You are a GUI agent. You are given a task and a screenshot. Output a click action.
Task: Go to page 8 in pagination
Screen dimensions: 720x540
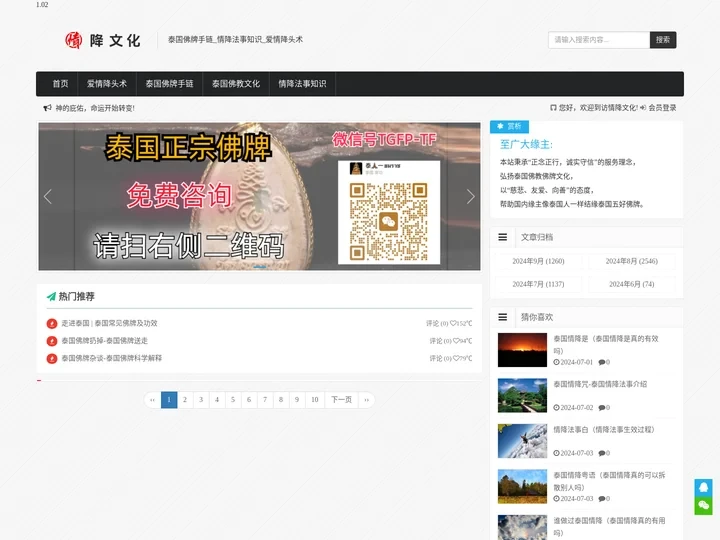[281, 400]
